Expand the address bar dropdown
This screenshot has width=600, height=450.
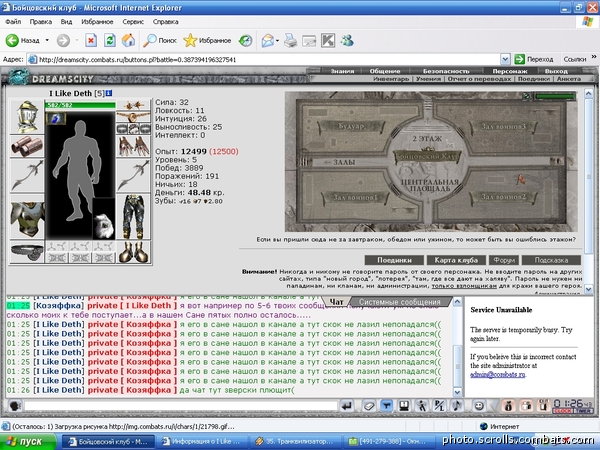pos(505,59)
